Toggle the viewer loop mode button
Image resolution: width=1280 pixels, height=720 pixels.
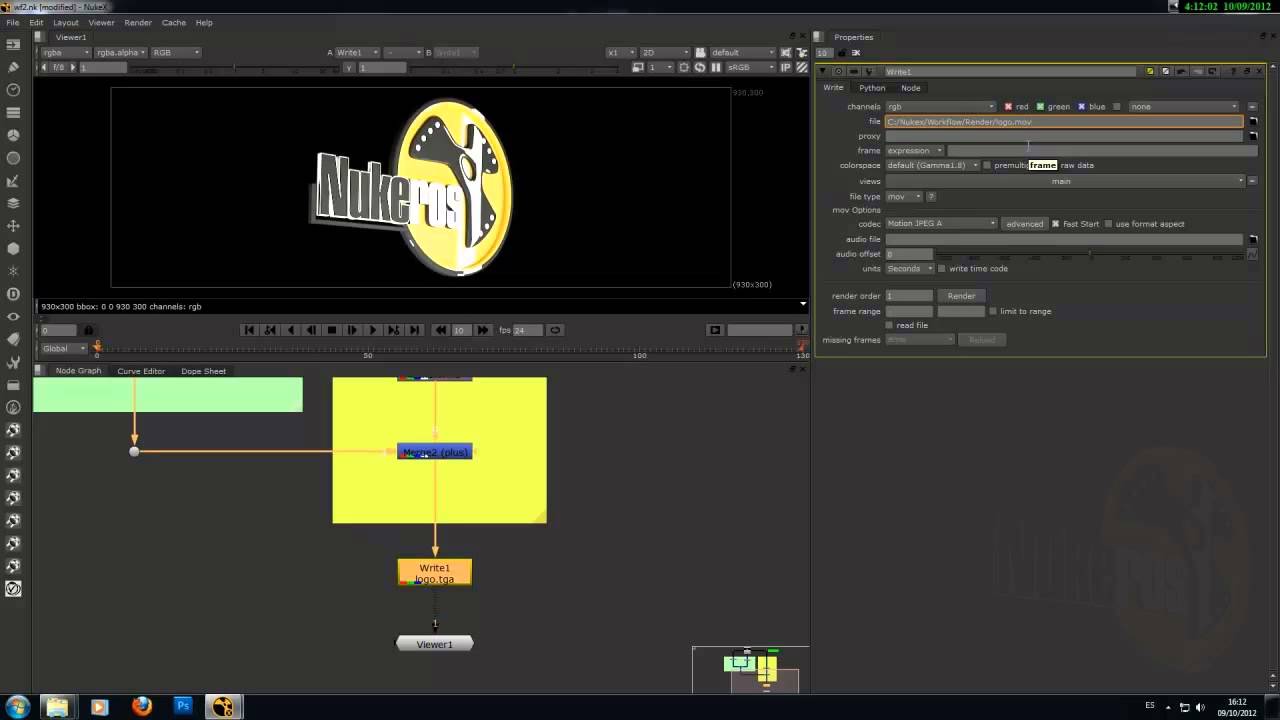point(555,330)
